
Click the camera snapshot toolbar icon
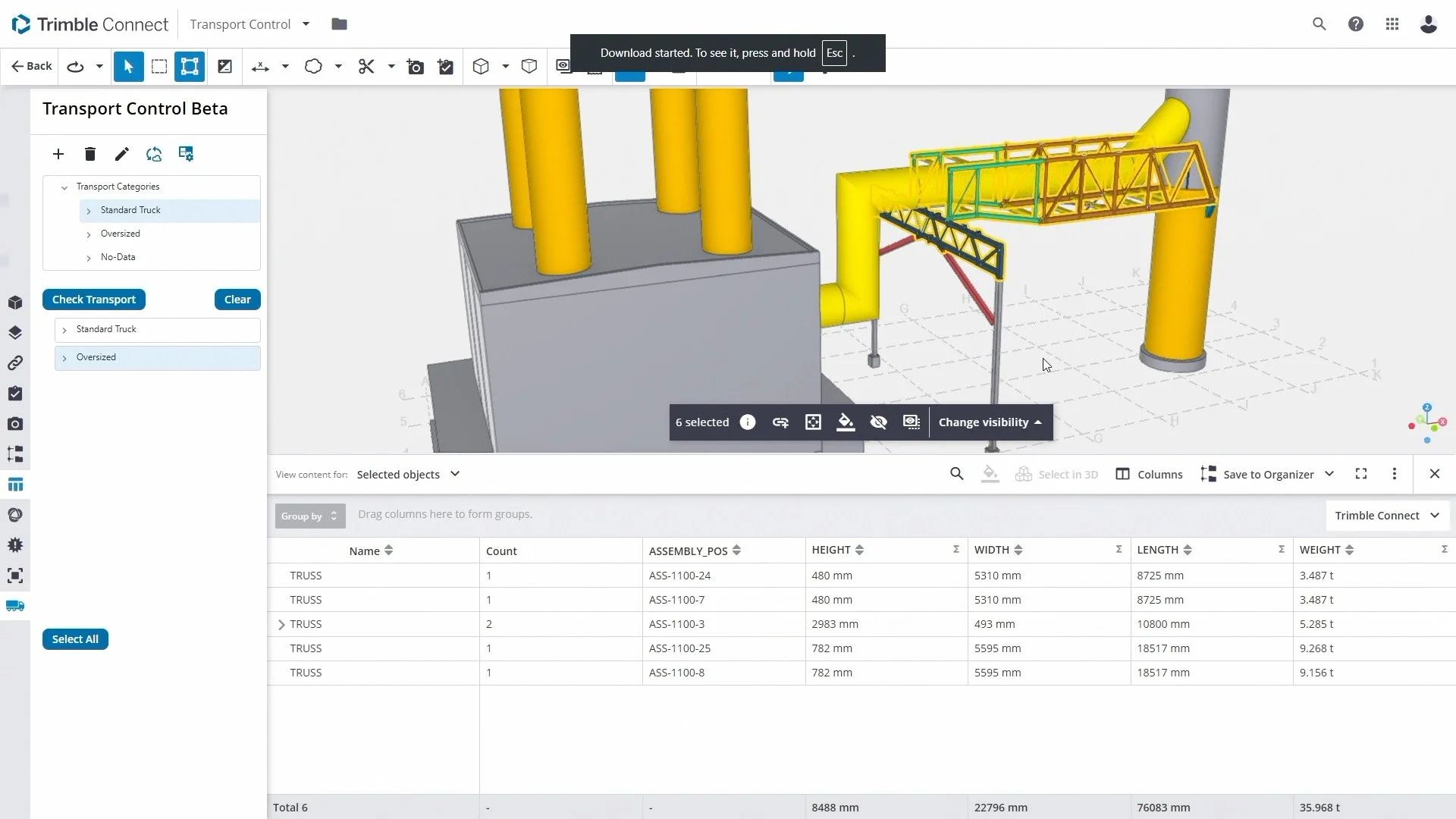click(x=415, y=67)
